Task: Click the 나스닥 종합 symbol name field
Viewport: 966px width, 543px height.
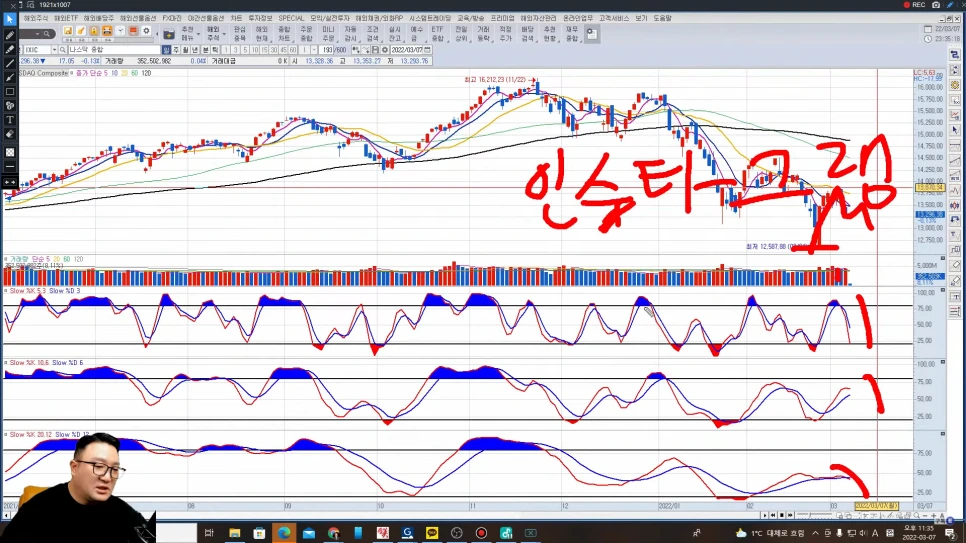Action: pos(114,50)
